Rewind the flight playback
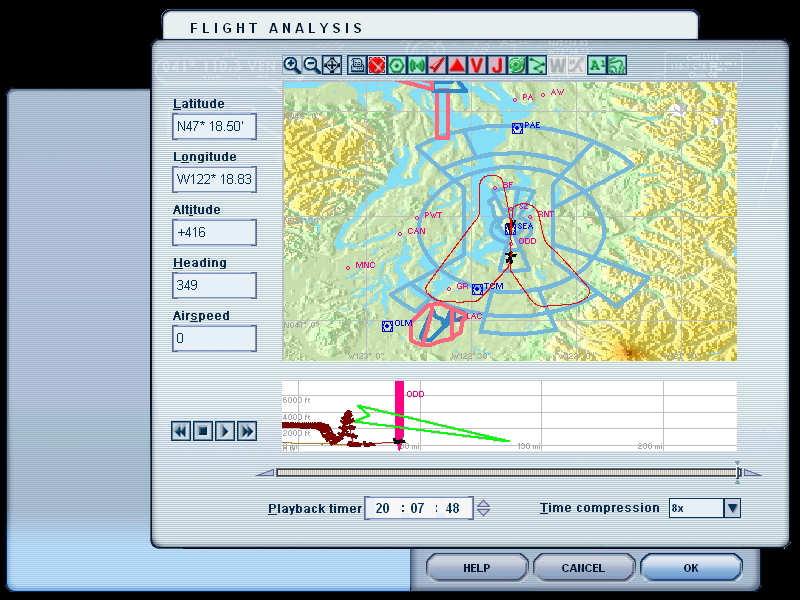This screenshot has height=600, width=800. coord(181,431)
